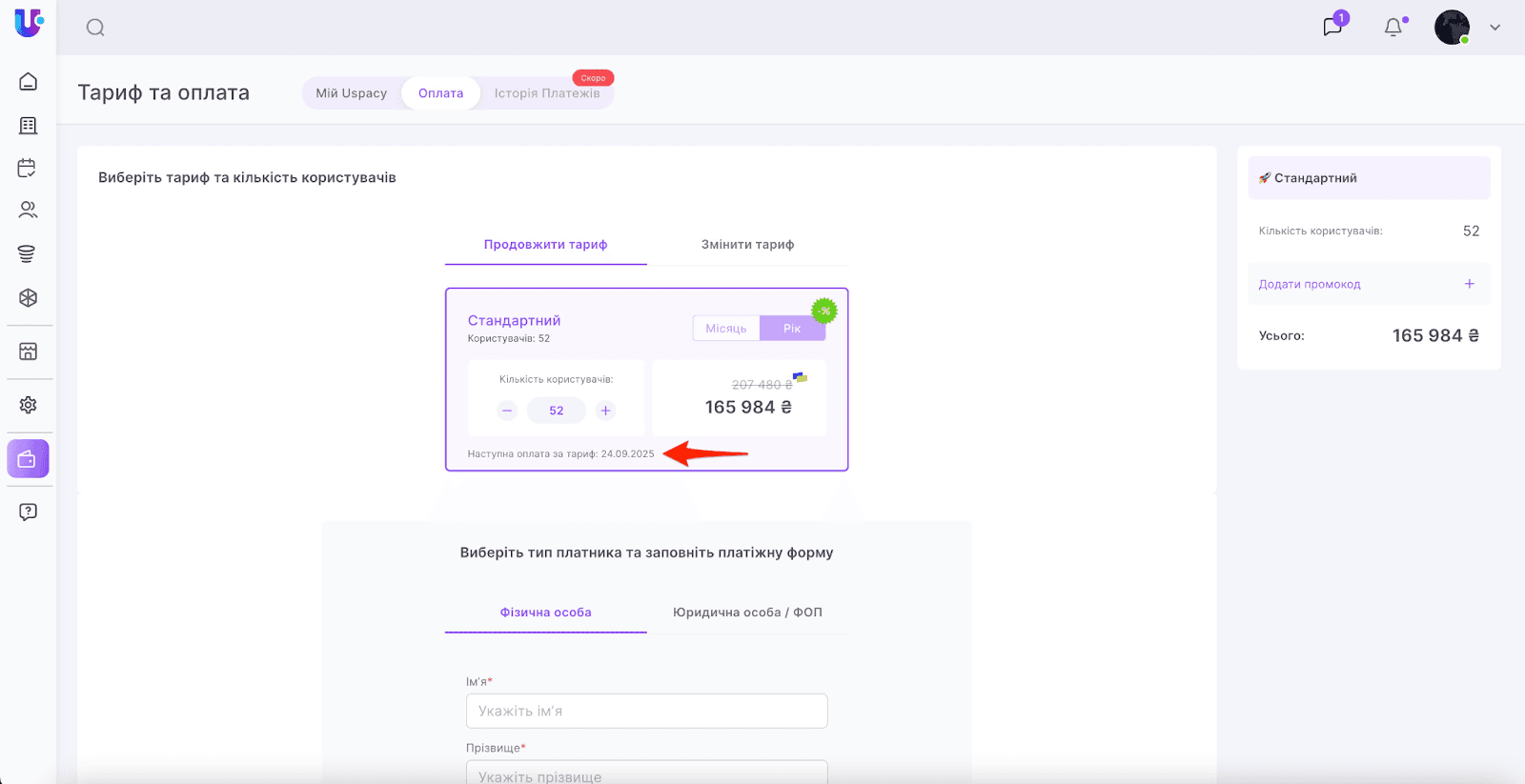Expand the profile menu chevron

pyautogui.click(x=1494, y=28)
